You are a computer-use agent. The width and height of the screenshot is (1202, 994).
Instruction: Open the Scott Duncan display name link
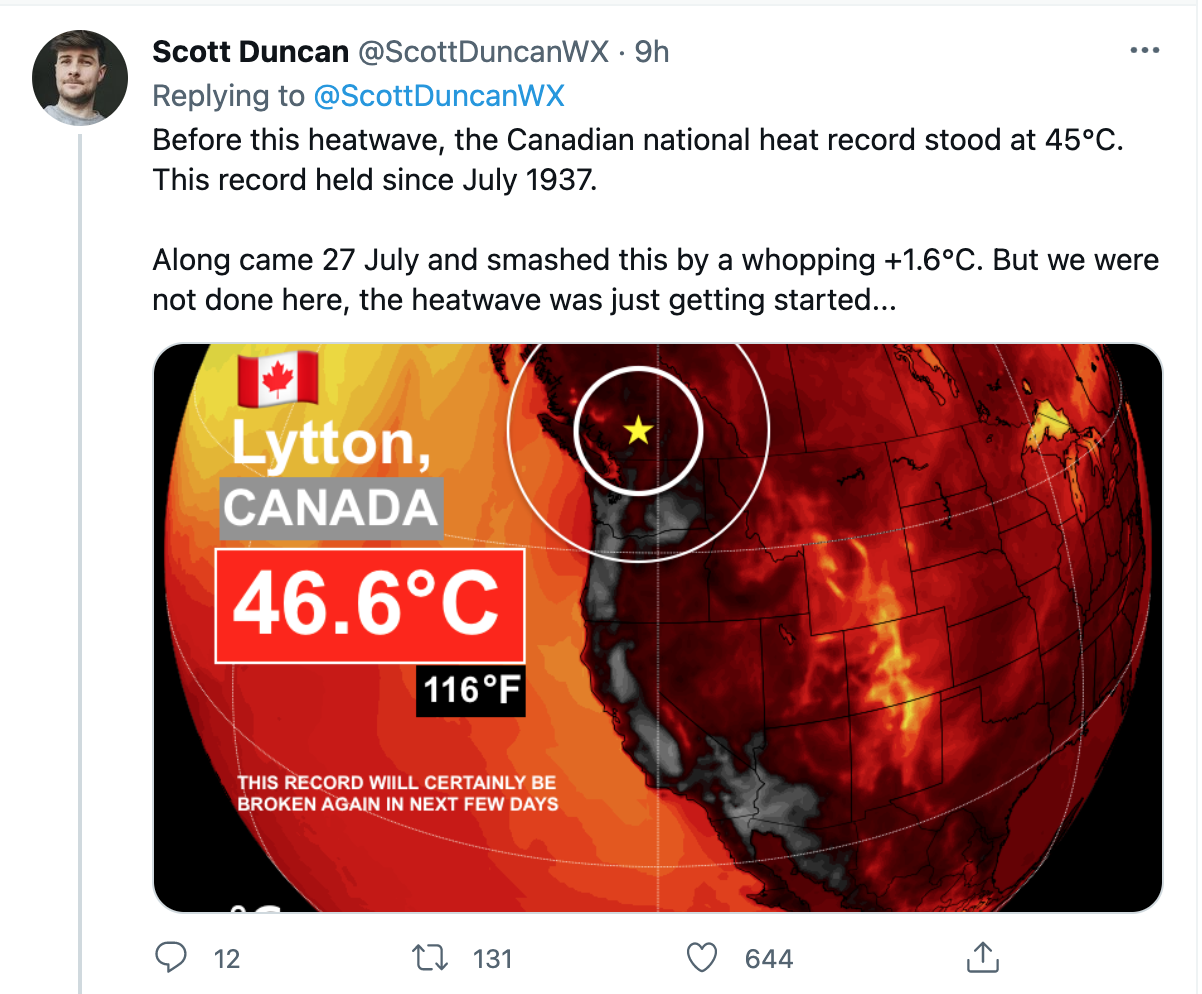coord(251,52)
